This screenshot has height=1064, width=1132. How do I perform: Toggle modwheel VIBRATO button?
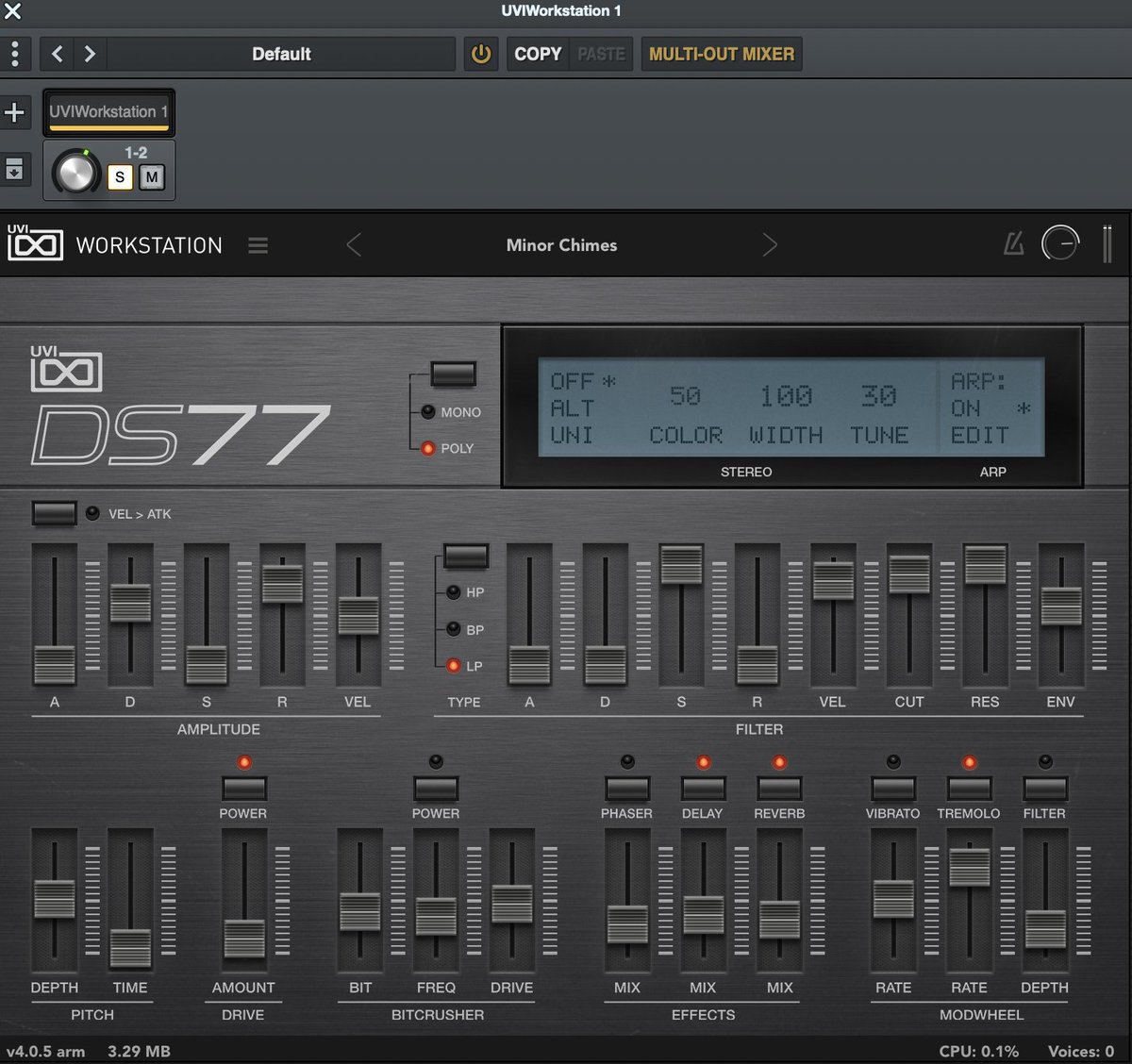coord(893,788)
